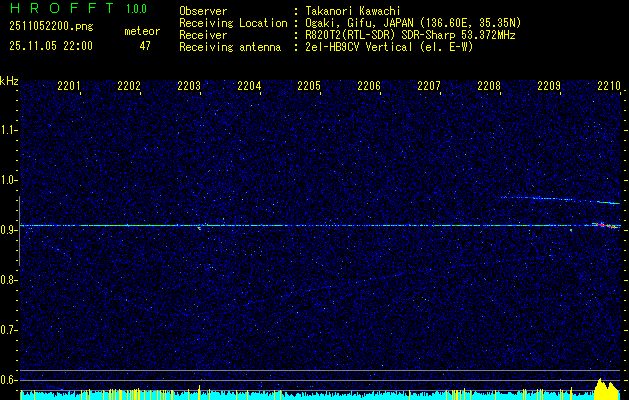Click time marker 2203
Viewport: 629px width, 400px height.
tap(189, 85)
